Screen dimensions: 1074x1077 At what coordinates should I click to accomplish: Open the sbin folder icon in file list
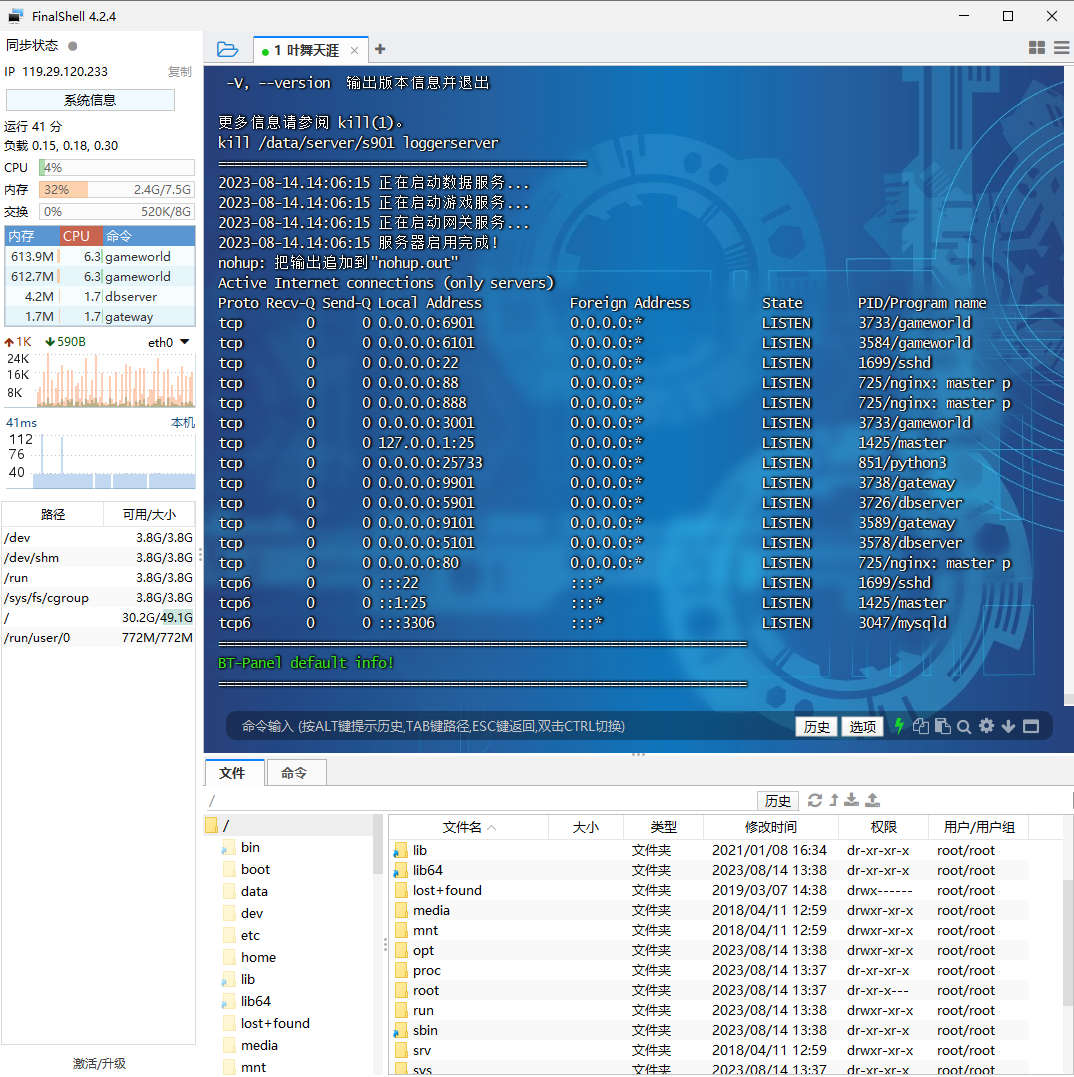[x=401, y=1031]
